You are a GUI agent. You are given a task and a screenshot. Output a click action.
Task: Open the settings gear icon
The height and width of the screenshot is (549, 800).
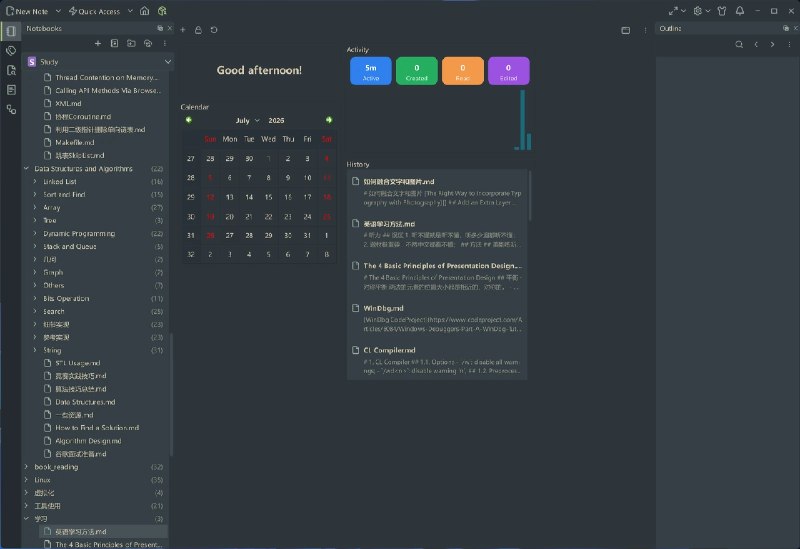tap(697, 11)
